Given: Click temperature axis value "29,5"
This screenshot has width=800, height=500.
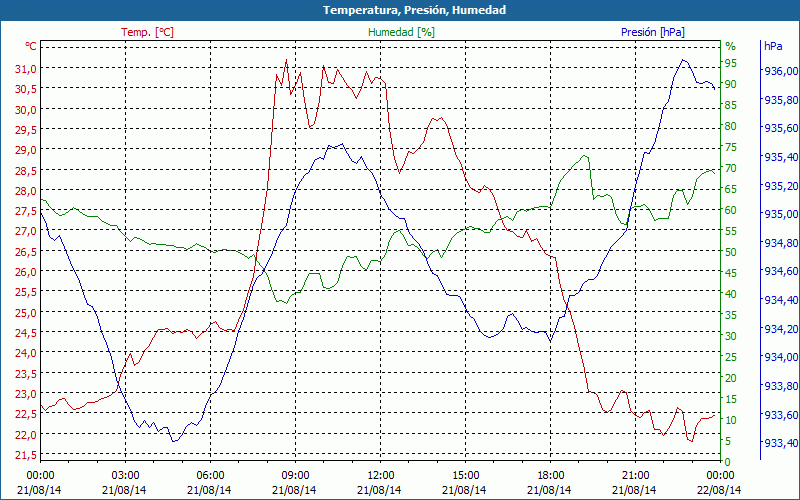Looking at the screenshot, I should (24, 130).
